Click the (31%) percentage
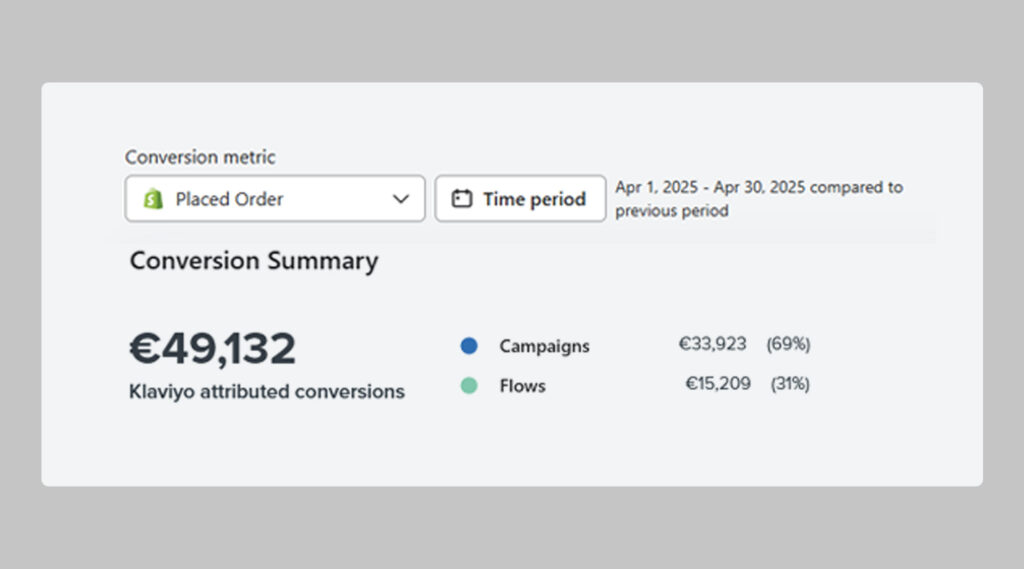 pos(790,384)
